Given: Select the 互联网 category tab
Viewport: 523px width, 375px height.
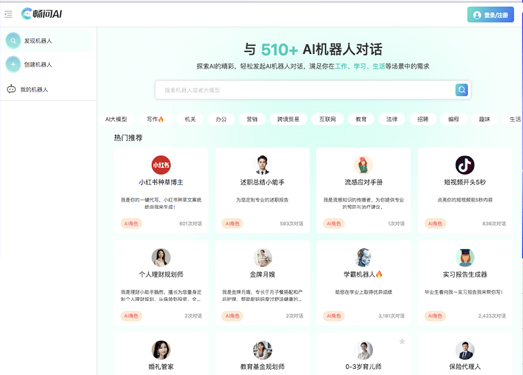Looking at the screenshot, I should (328, 119).
